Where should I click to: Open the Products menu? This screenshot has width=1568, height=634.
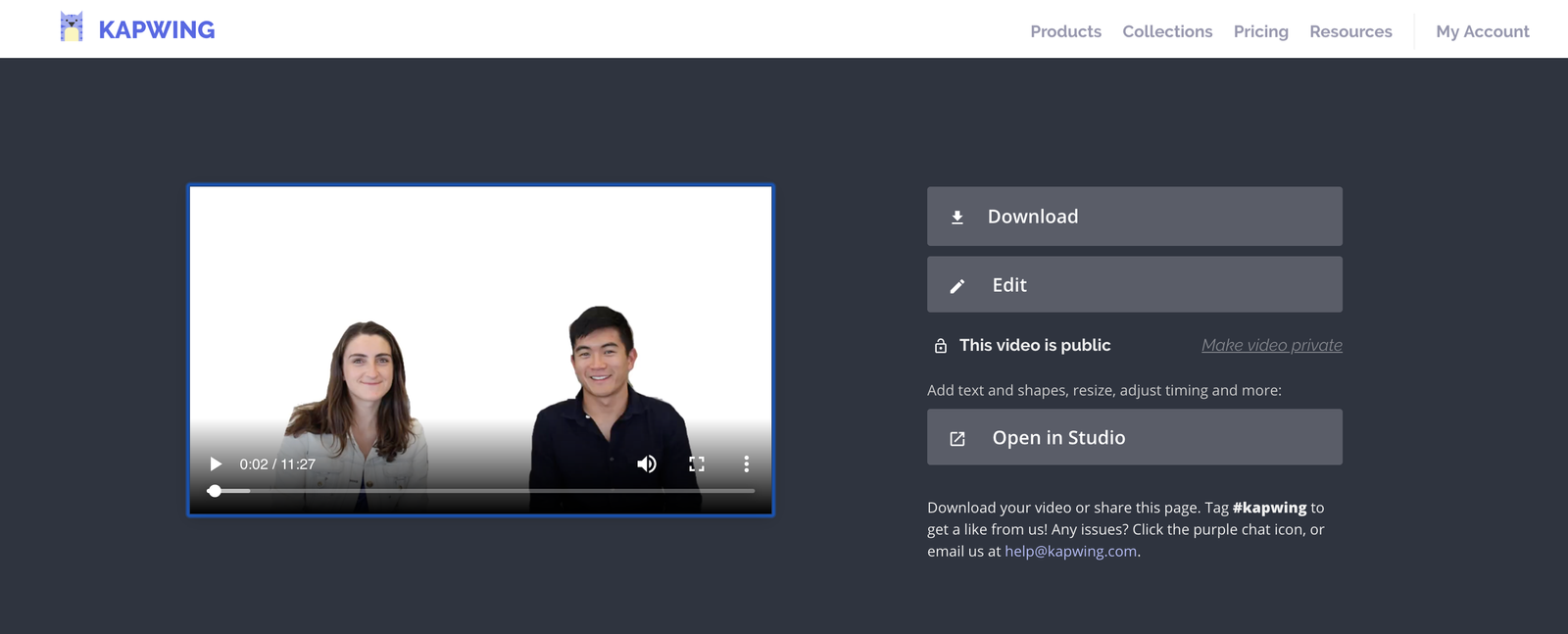pyautogui.click(x=1065, y=31)
